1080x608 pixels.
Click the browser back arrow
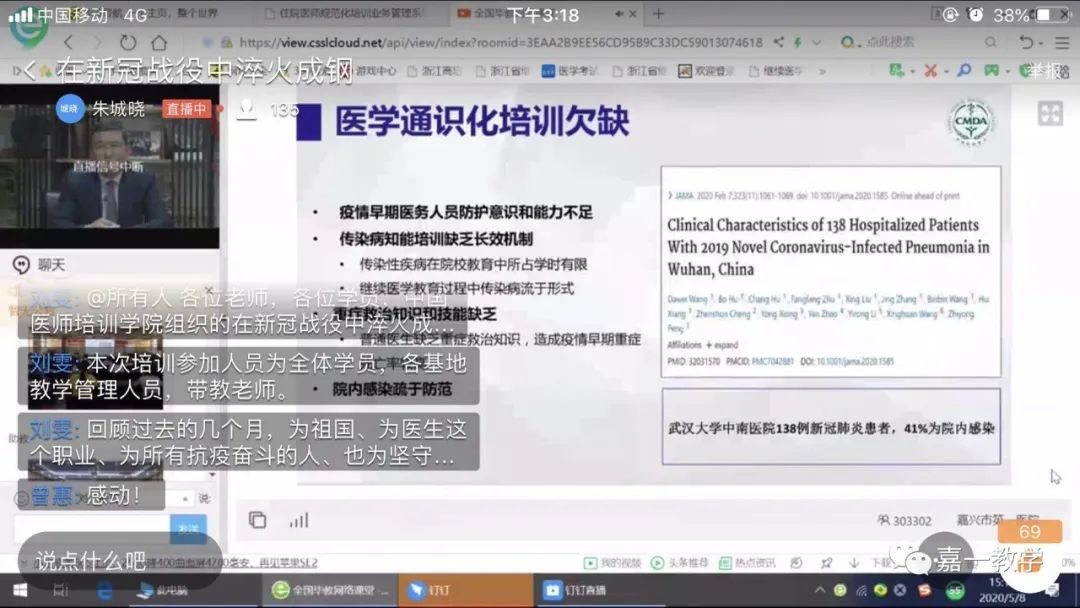coord(68,43)
